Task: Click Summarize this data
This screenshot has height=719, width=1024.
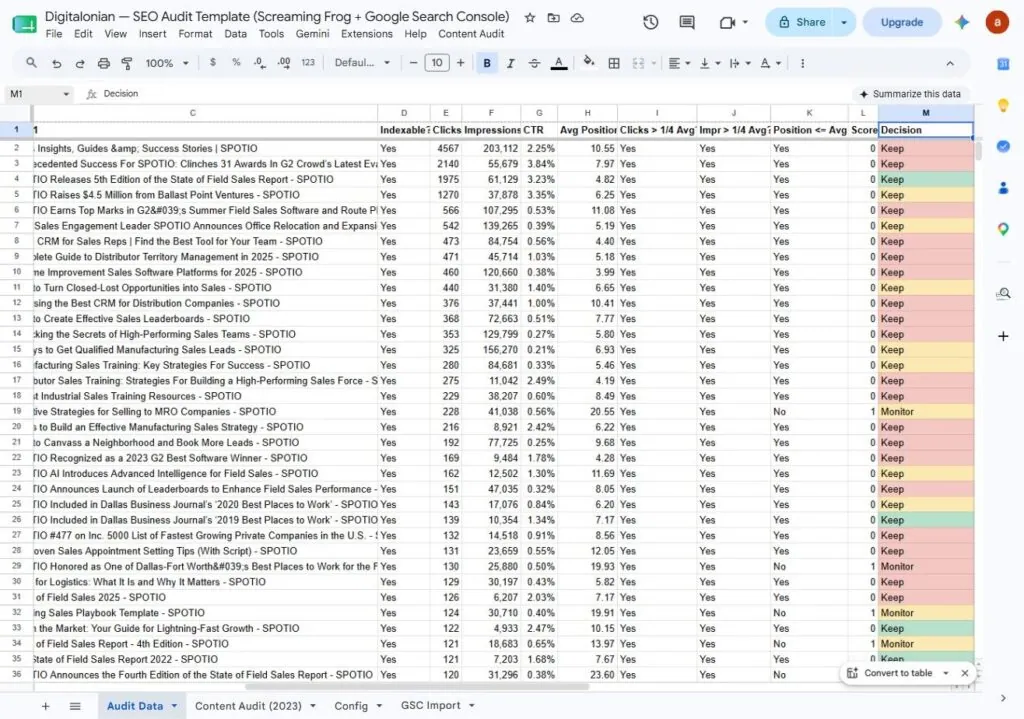Action: coord(910,94)
